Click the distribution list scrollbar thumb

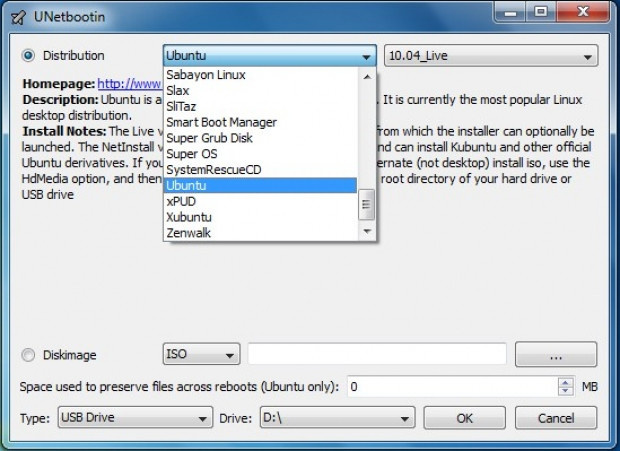point(367,204)
